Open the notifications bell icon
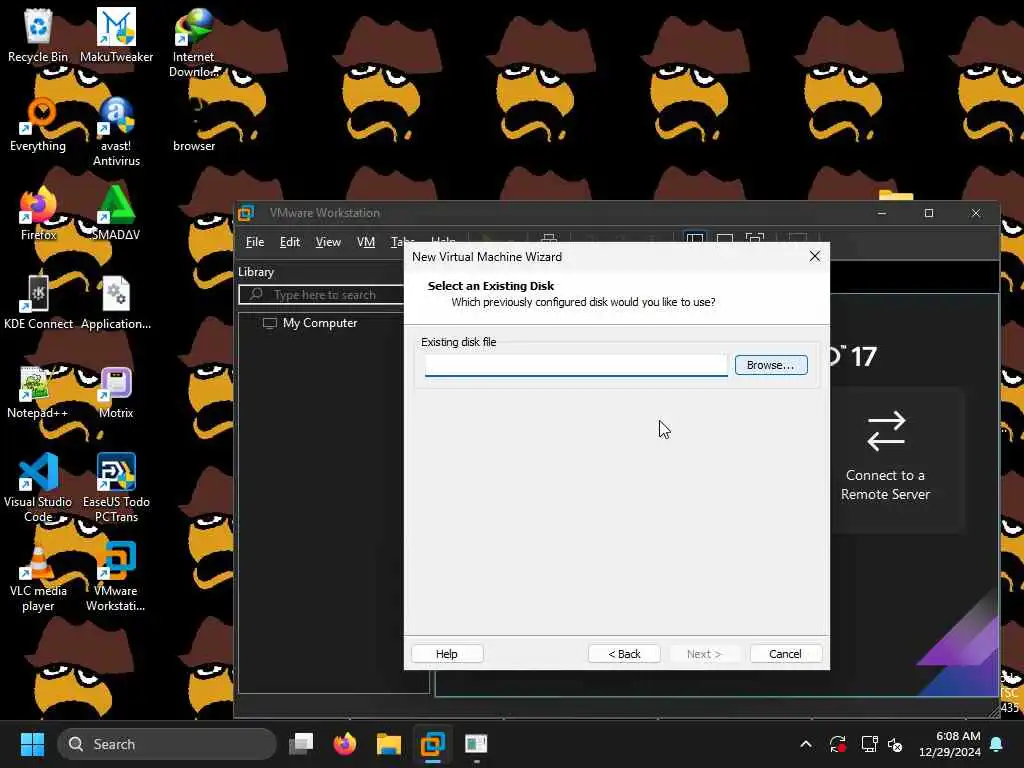 [x=997, y=744]
